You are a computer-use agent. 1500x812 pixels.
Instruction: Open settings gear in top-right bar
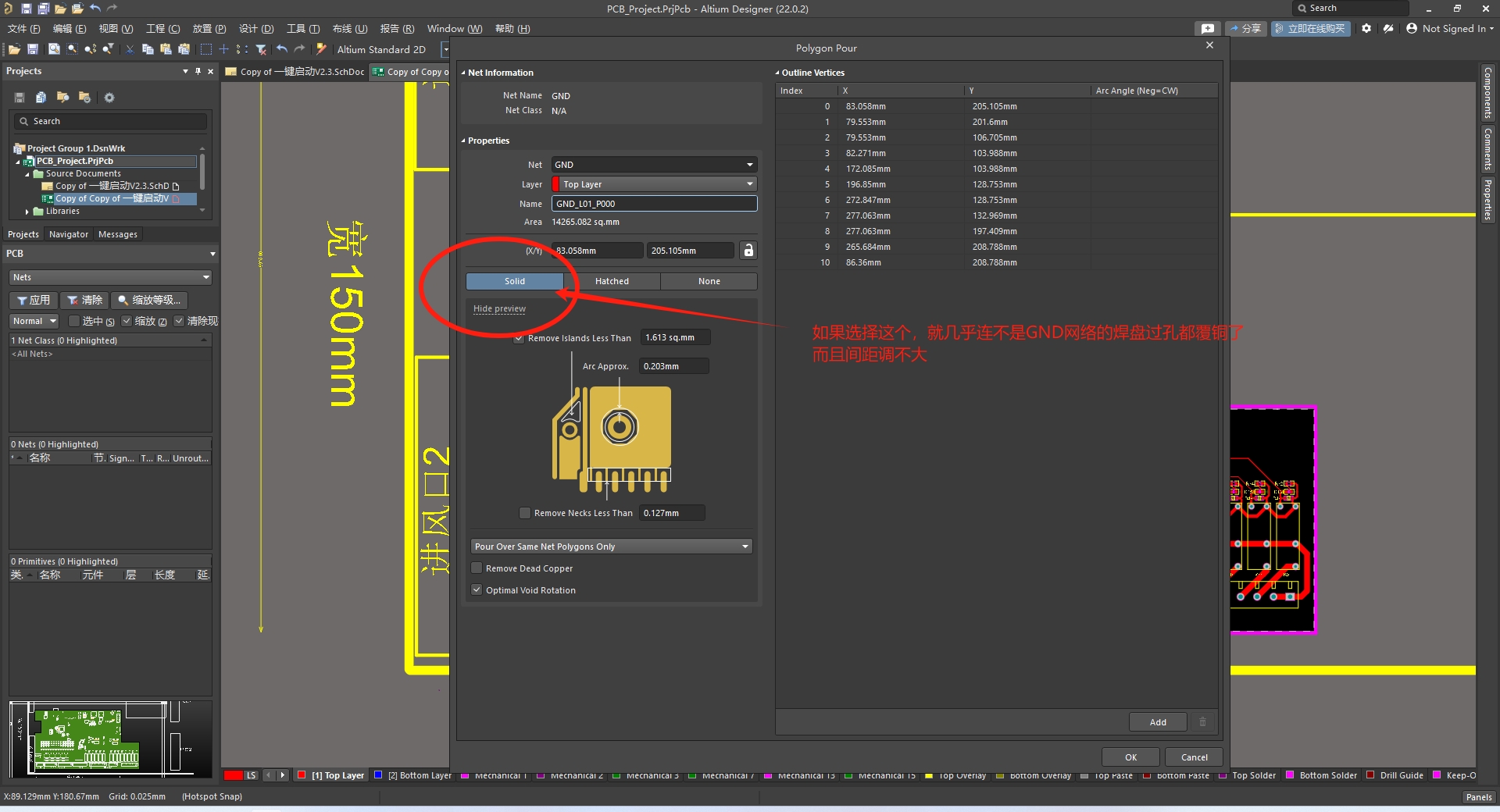tap(1366, 28)
